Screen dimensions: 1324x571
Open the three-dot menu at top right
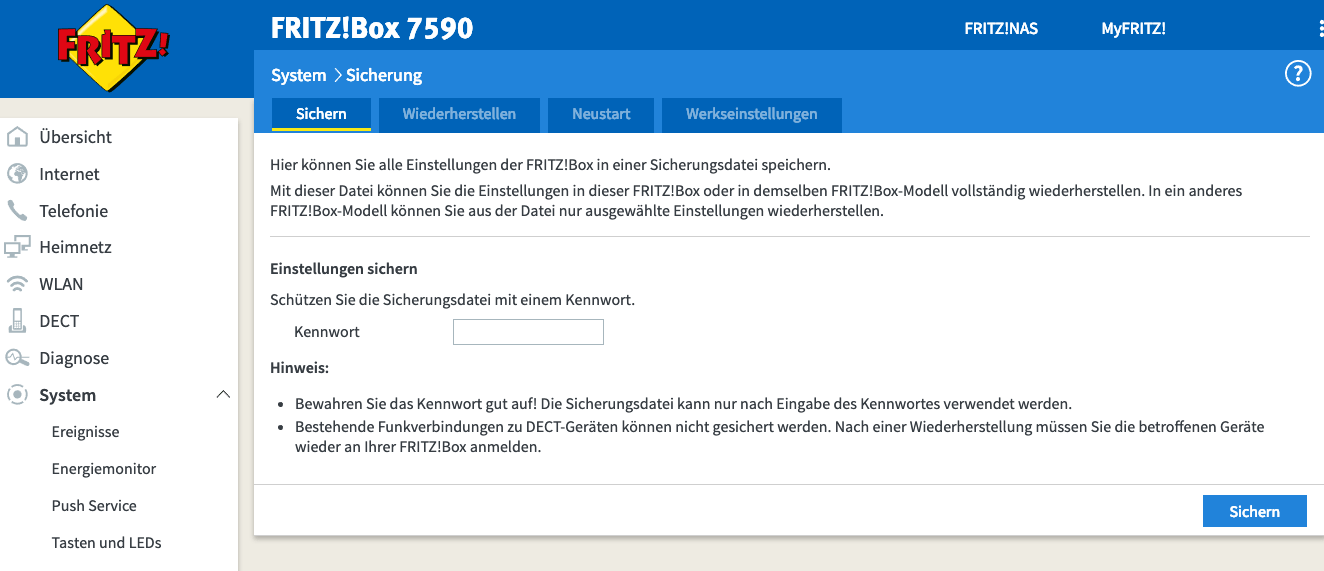[1320, 29]
